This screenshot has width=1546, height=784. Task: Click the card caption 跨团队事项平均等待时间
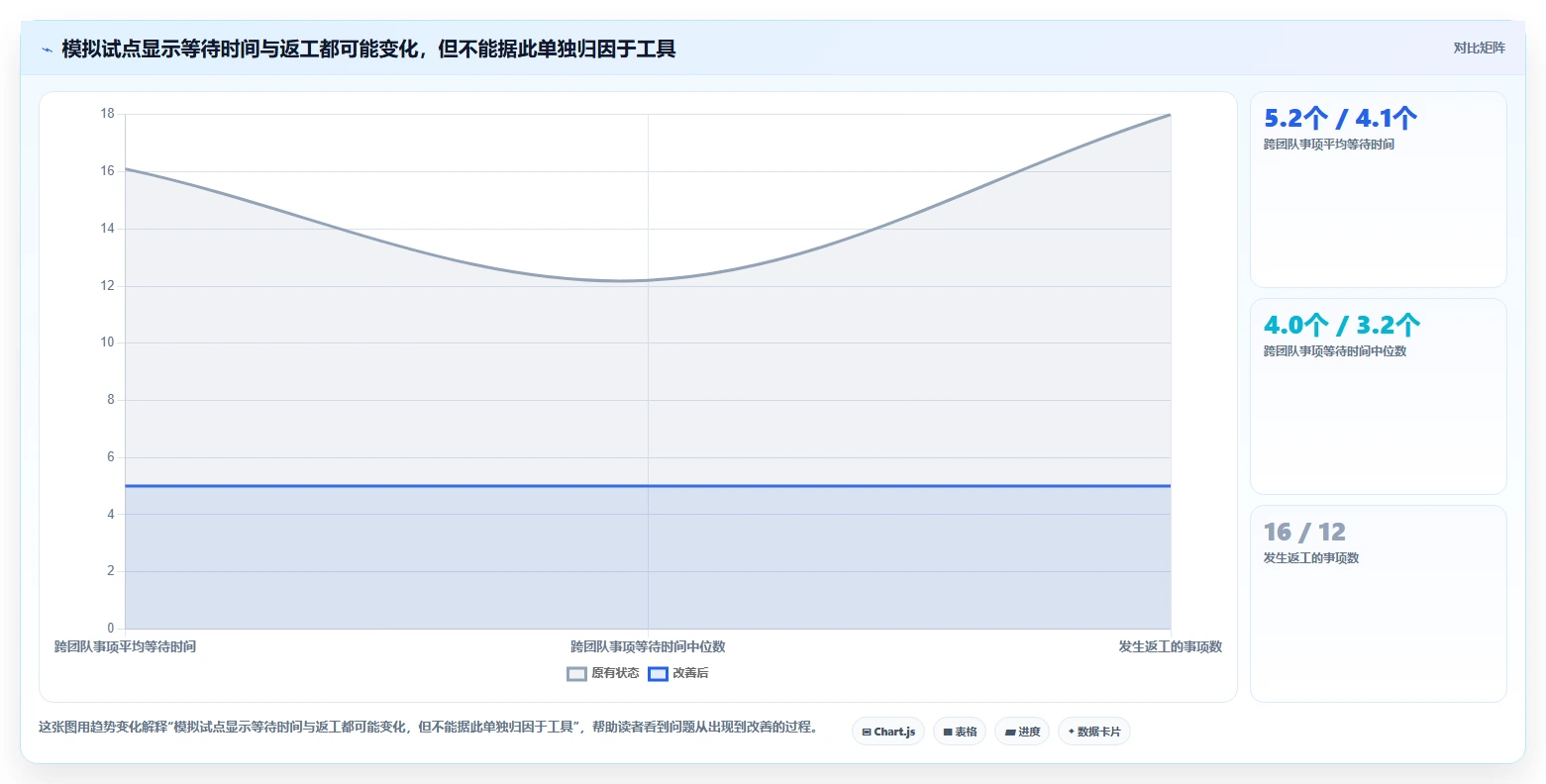click(1329, 145)
